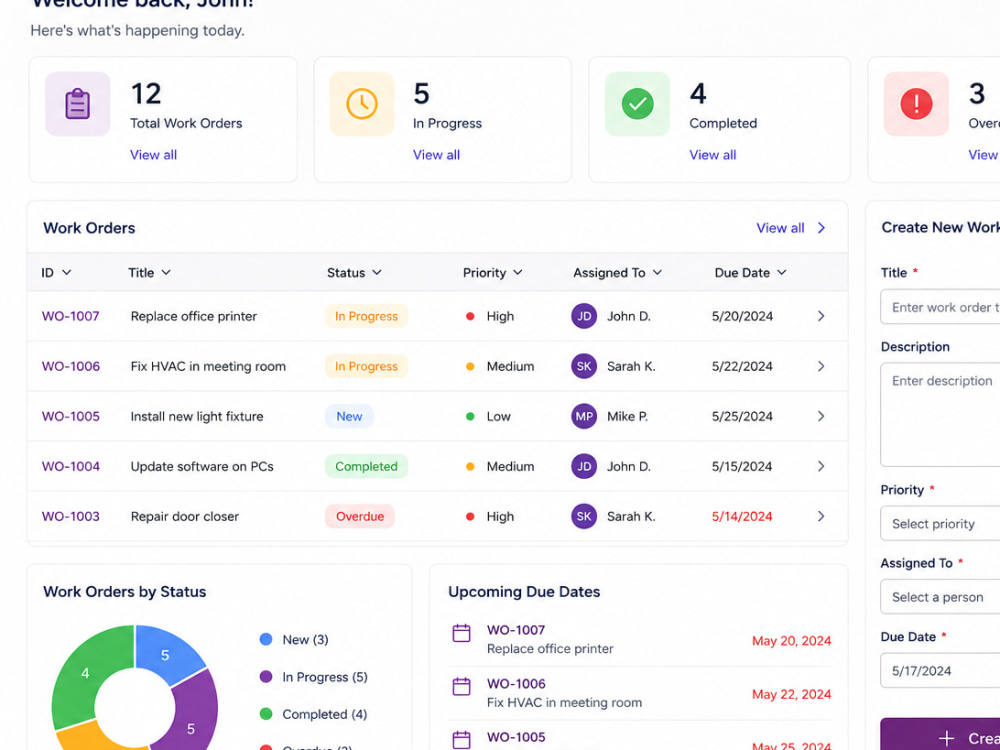
Task: Open work order WO-1003 ID link
Action: [x=71, y=517]
